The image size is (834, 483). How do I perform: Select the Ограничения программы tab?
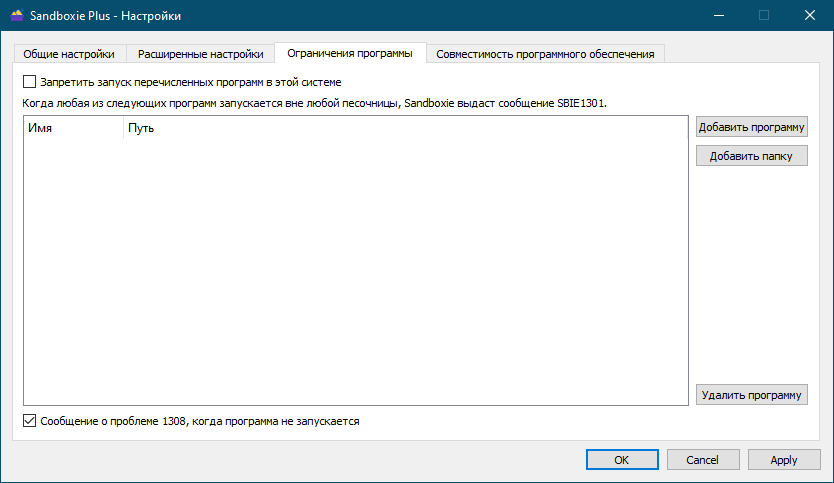pyautogui.click(x=350, y=53)
